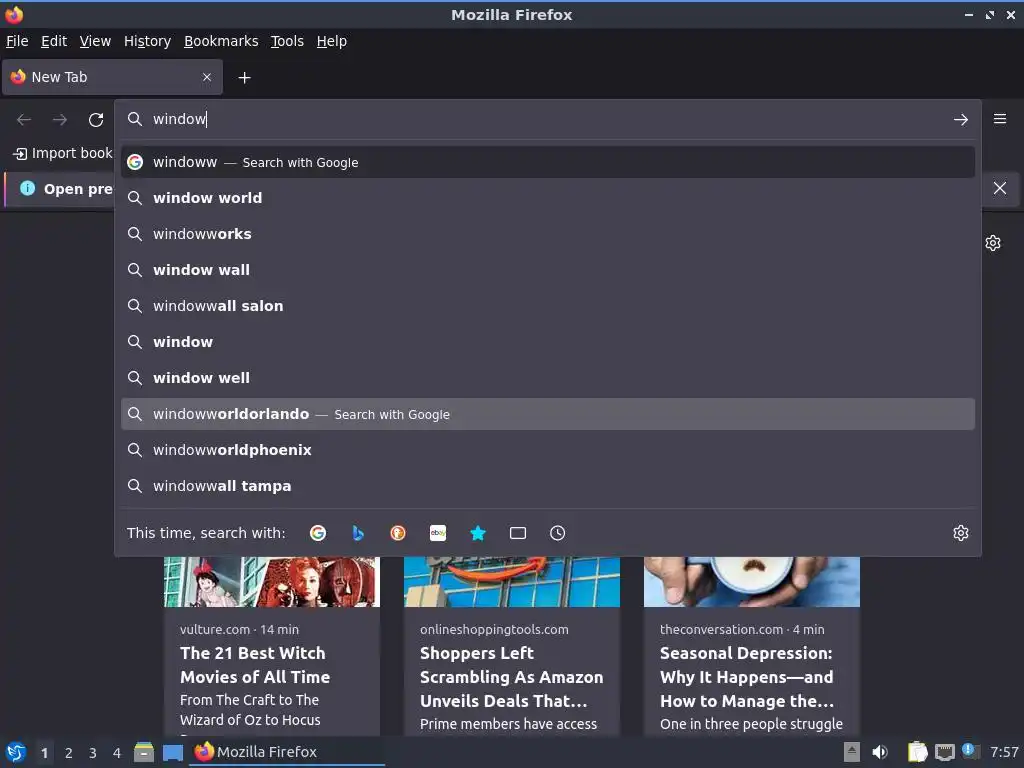
Task: Switch to workspace 2 in taskbar
Action: [69, 753]
